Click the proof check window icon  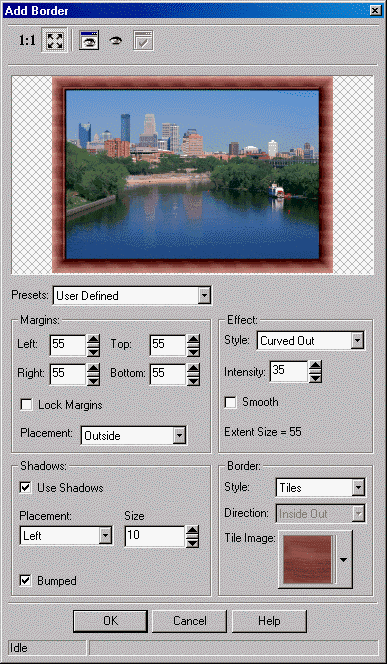pos(143,41)
